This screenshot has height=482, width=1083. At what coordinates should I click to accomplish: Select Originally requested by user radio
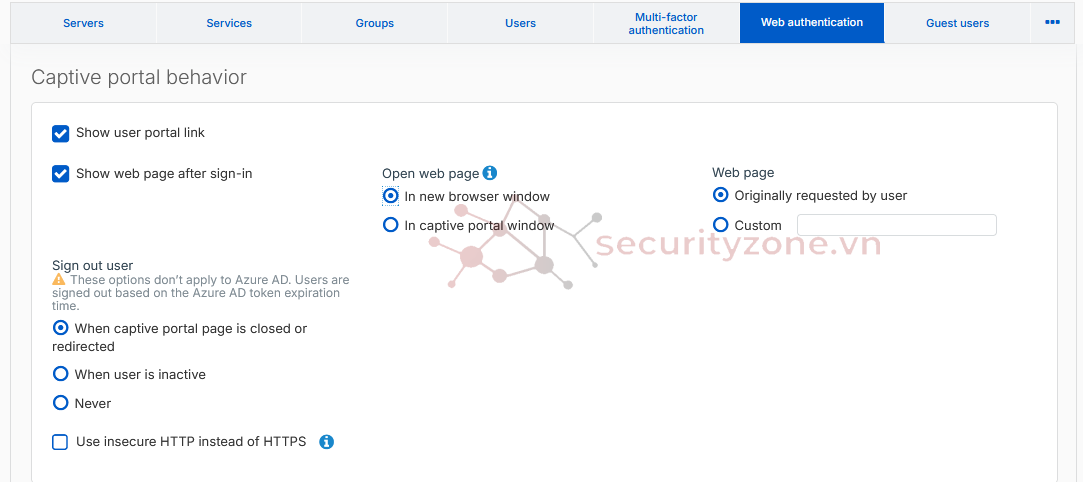pos(721,195)
